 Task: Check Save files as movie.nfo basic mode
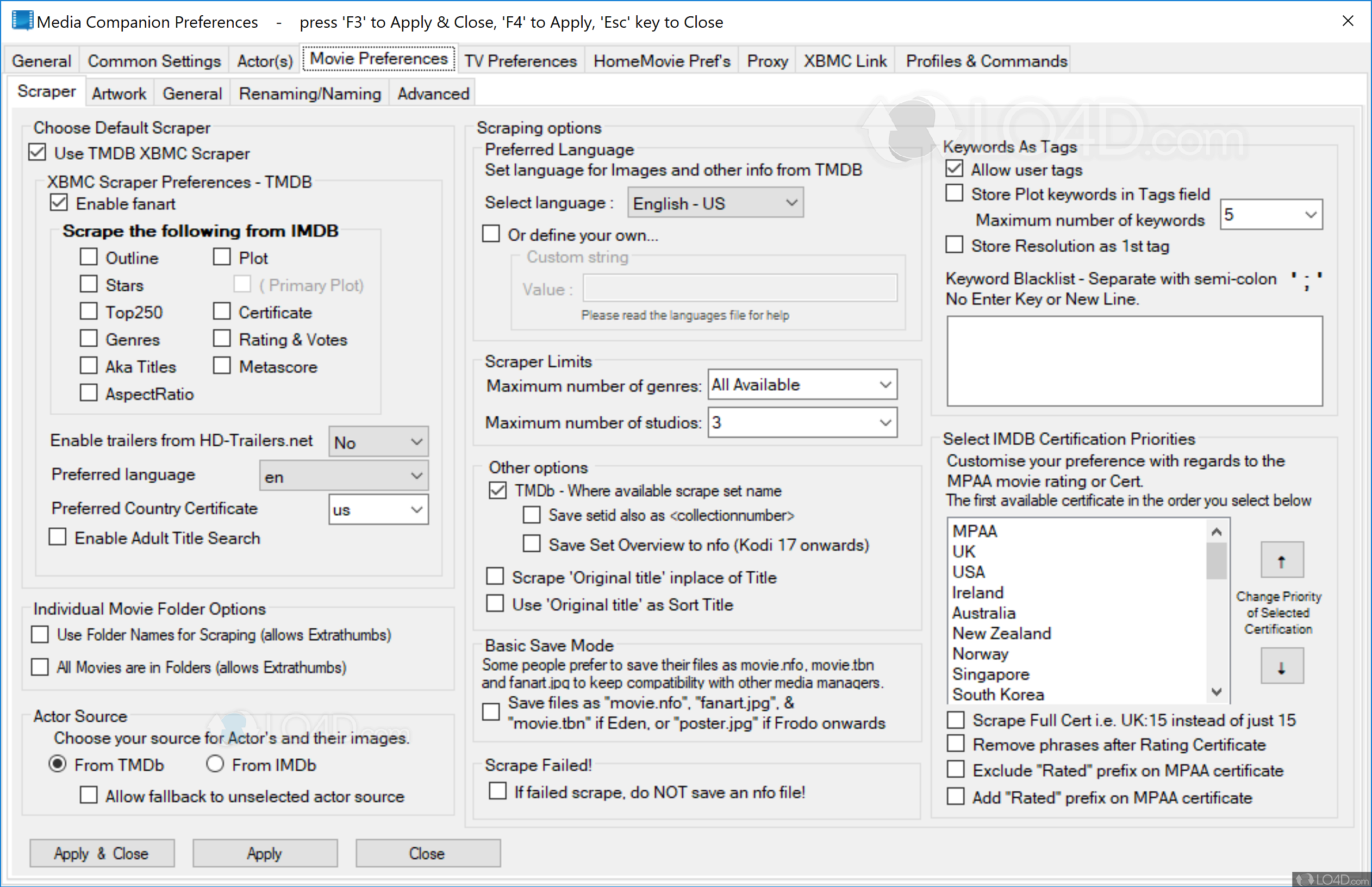[x=491, y=712]
